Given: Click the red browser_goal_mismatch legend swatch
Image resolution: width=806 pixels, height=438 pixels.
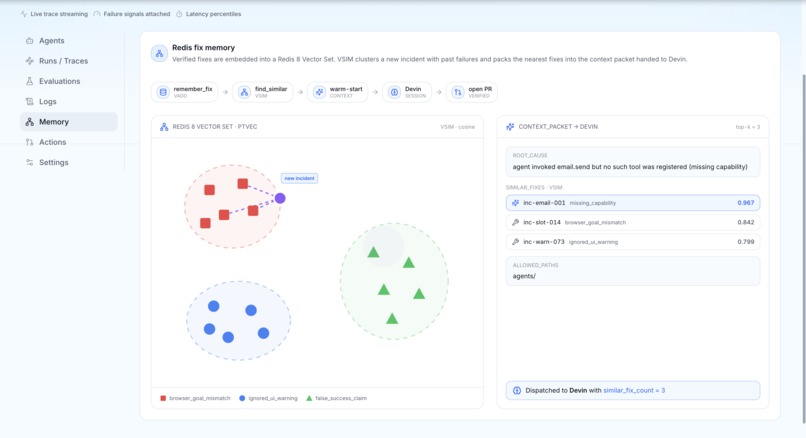Looking at the screenshot, I should point(163,398).
